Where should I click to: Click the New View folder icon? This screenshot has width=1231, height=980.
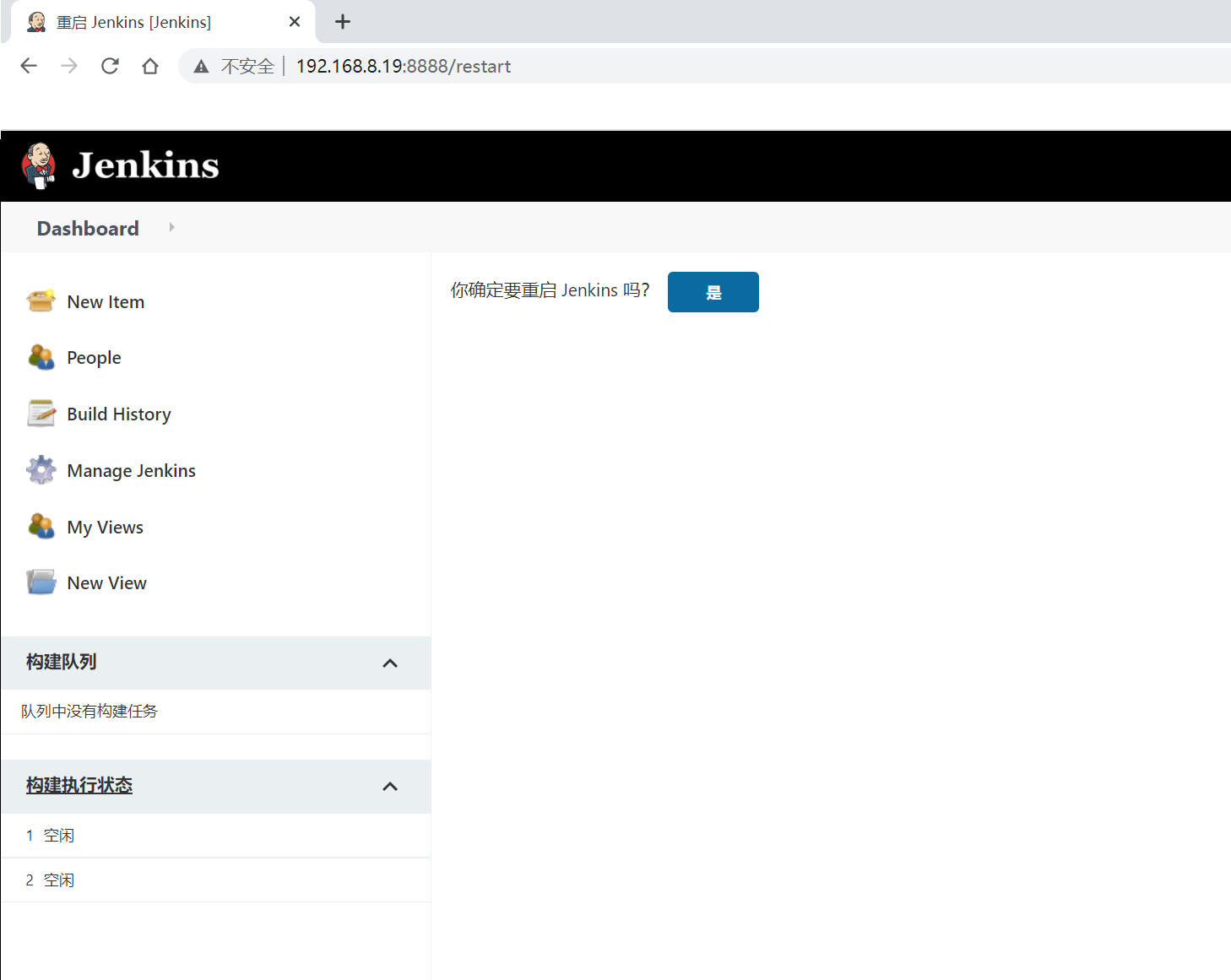point(41,582)
